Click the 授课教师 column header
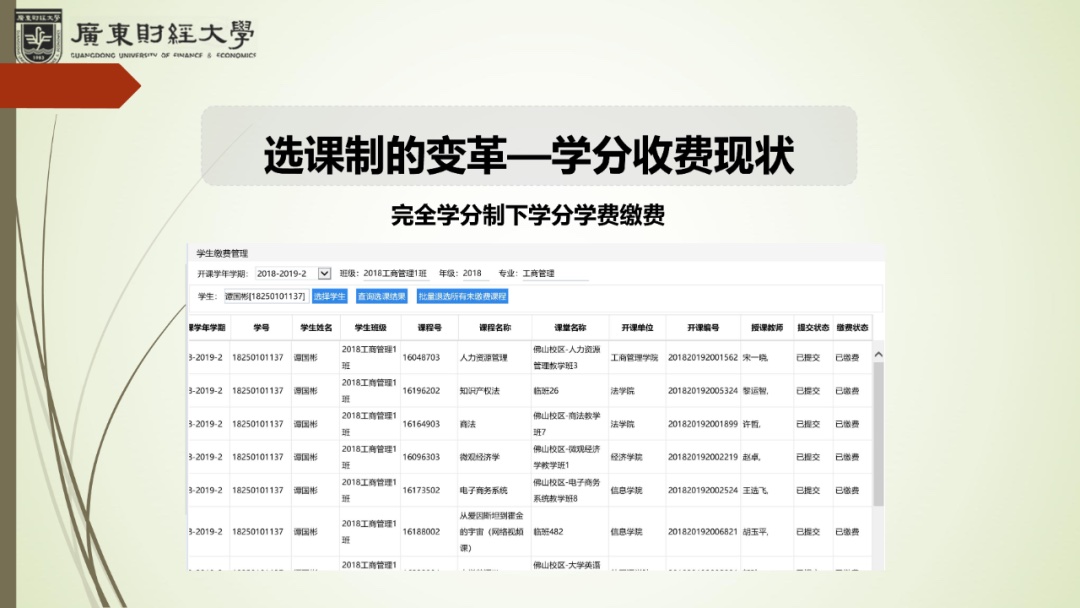Viewport: 1080px width, 608px height. point(767,327)
